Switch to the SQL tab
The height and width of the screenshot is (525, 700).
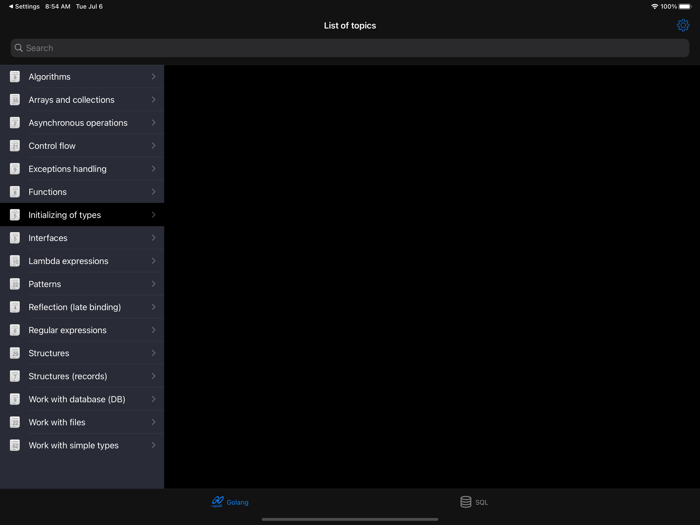pyautogui.click(x=474, y=502)
